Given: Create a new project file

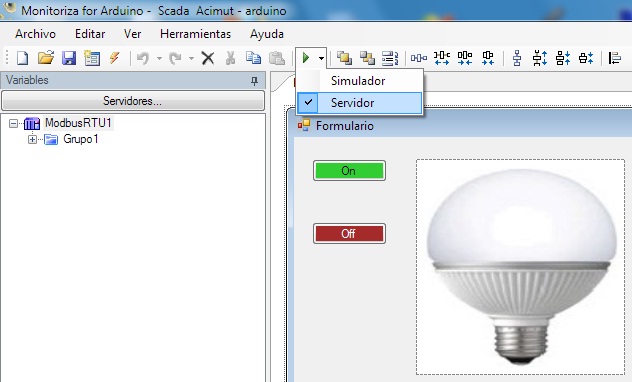Looking at the screenshot, I should point(23,58).
